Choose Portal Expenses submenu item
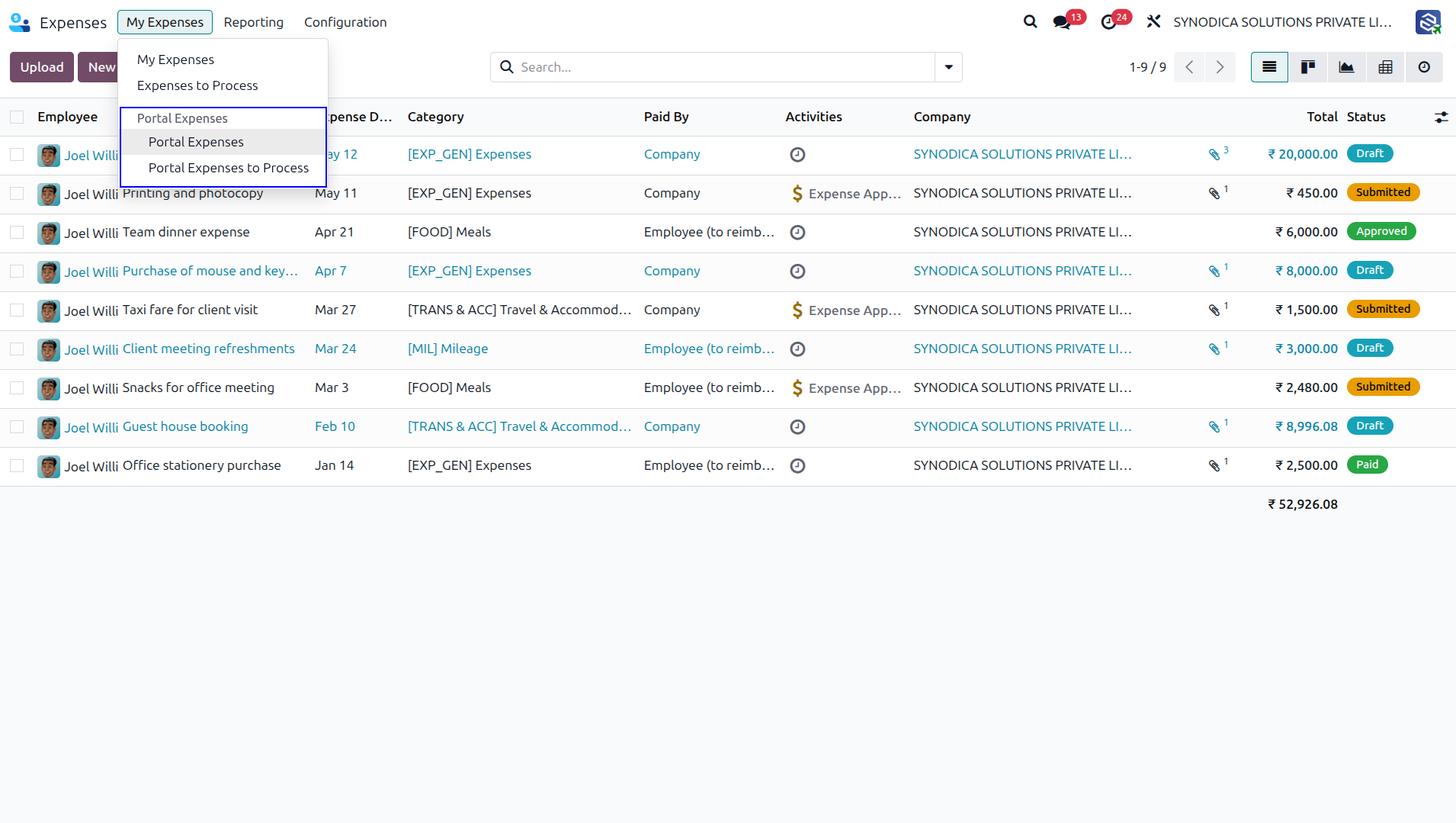 (196, 142)
